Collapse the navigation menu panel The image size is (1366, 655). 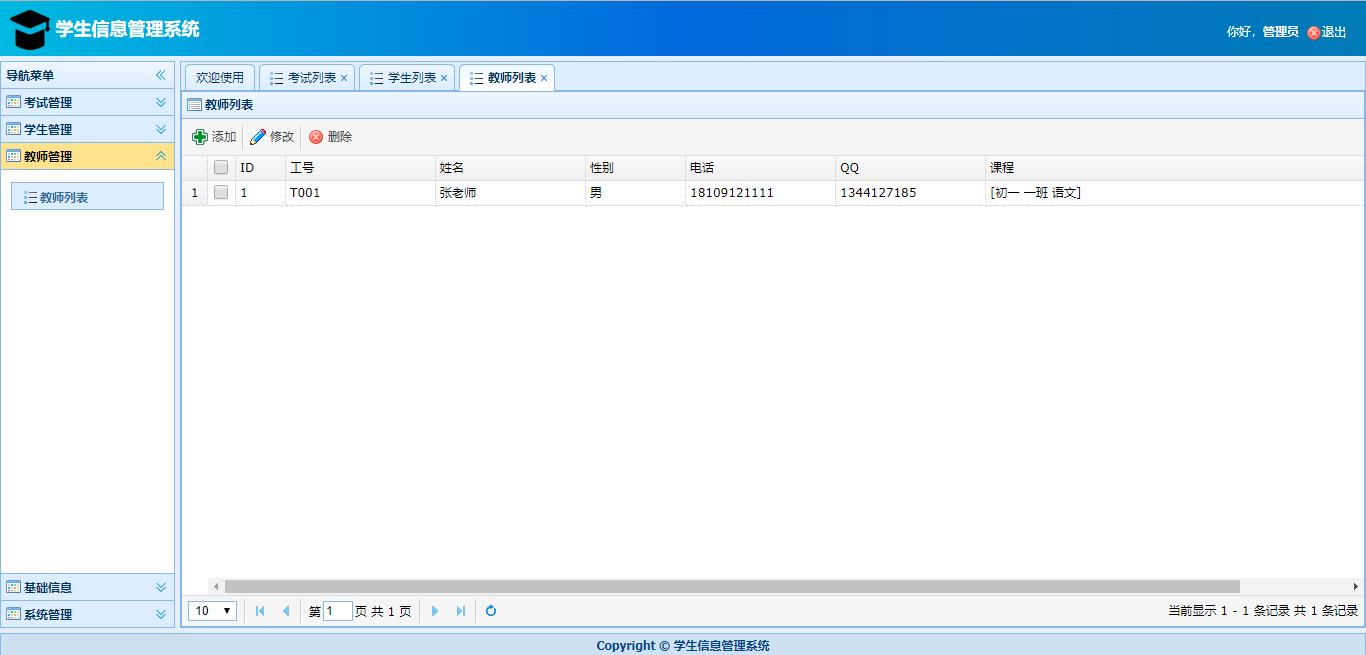160,75
